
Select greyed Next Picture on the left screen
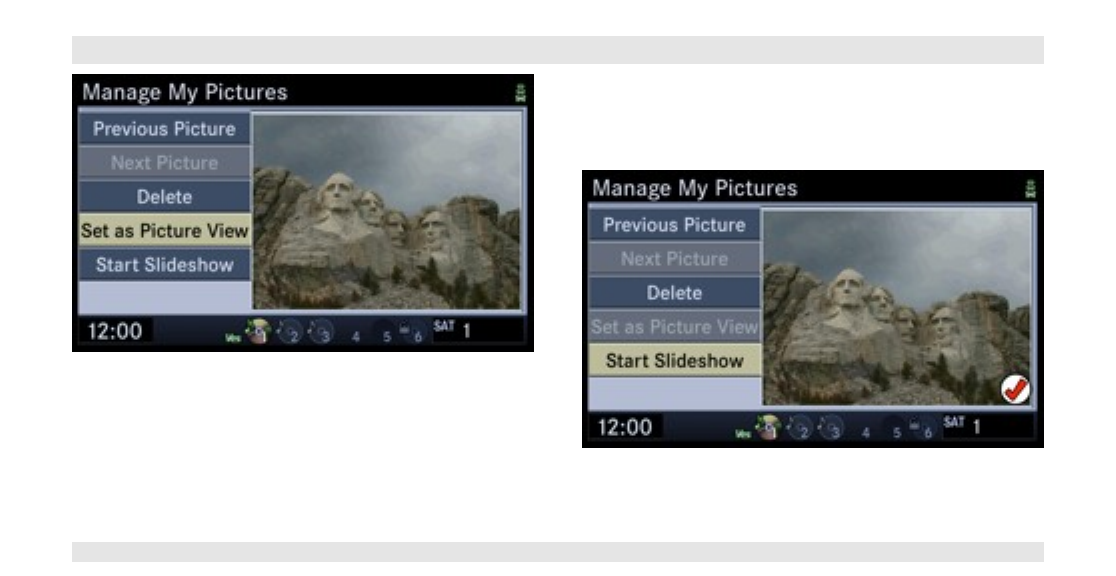164,163
